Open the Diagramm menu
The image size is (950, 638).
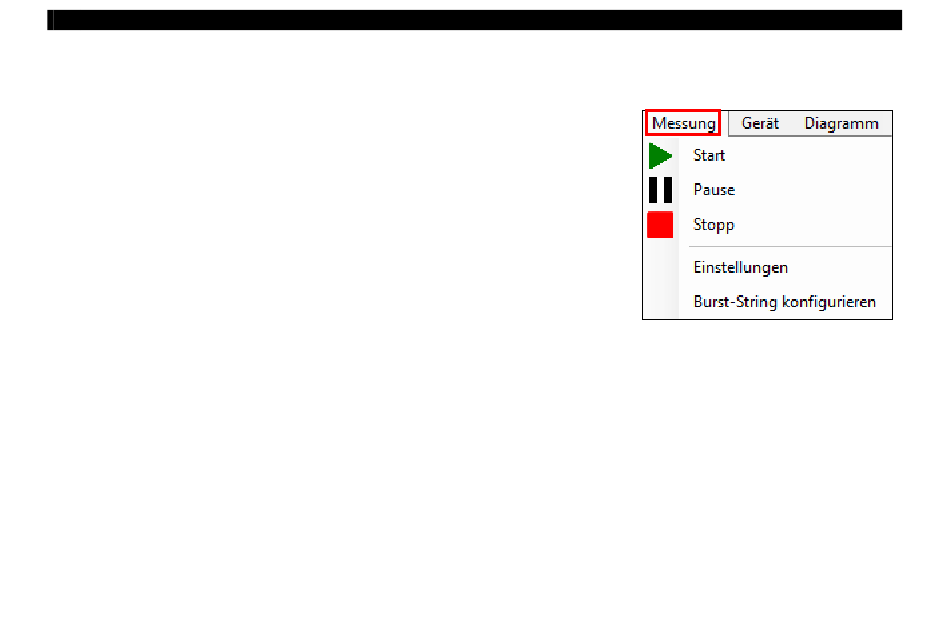point(841,124)
